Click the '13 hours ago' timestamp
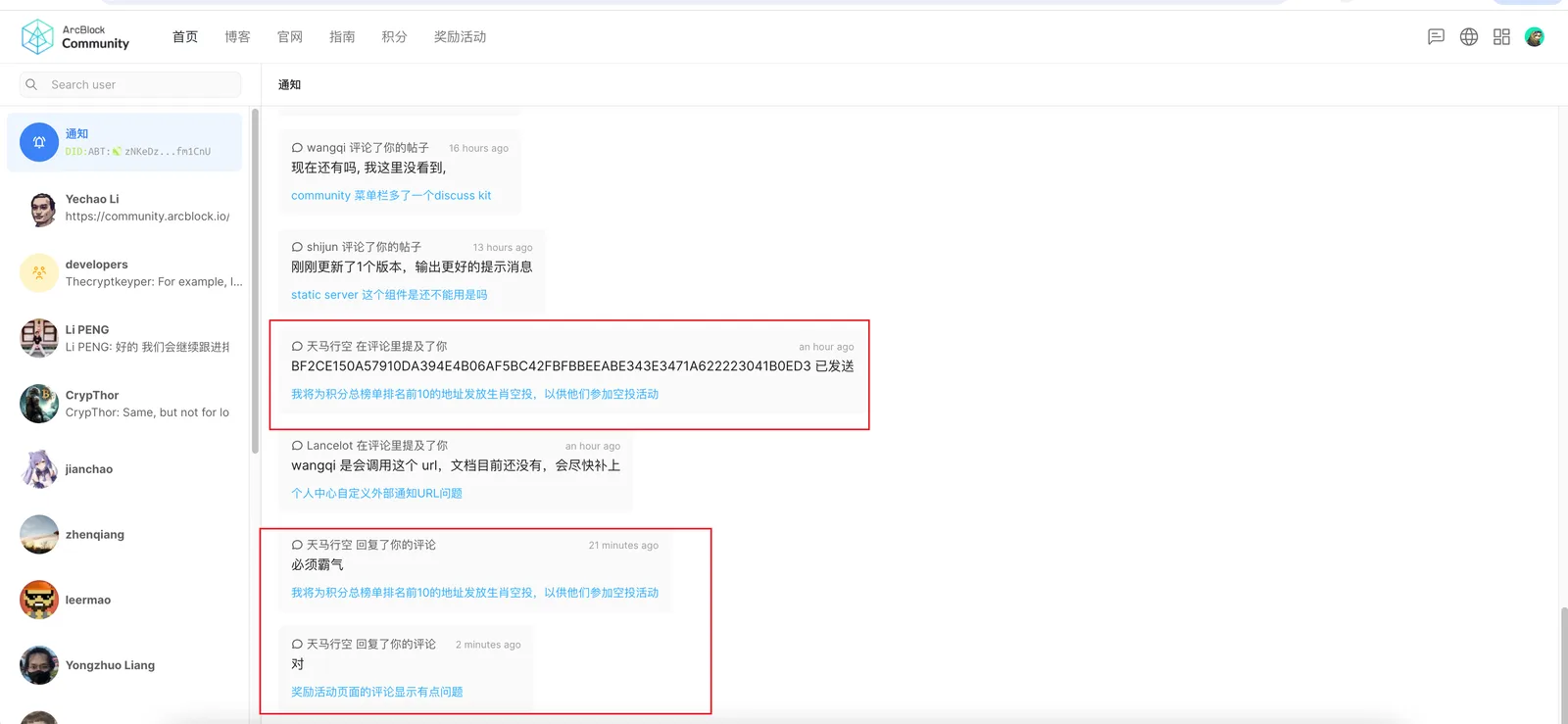Image resolution: width=1568 pixels, height=724 pixels. pyautogui.click(x=503, y=248)
